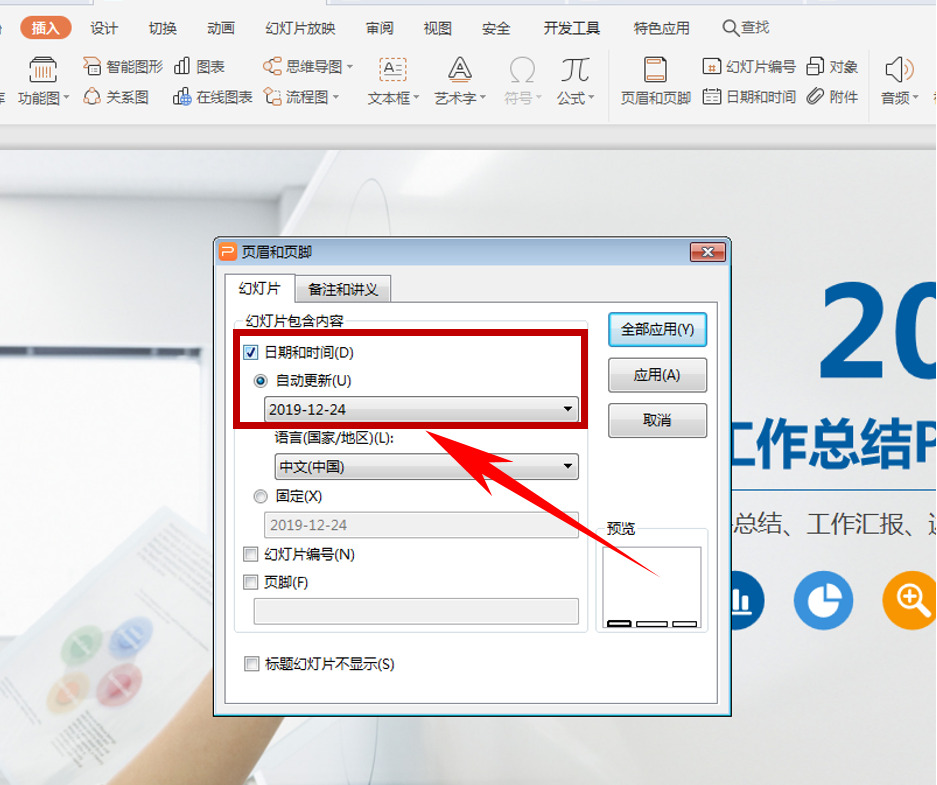Open the 中文(中国) language dropdown
The image size is (937, 785).
[x=427, y=467]
